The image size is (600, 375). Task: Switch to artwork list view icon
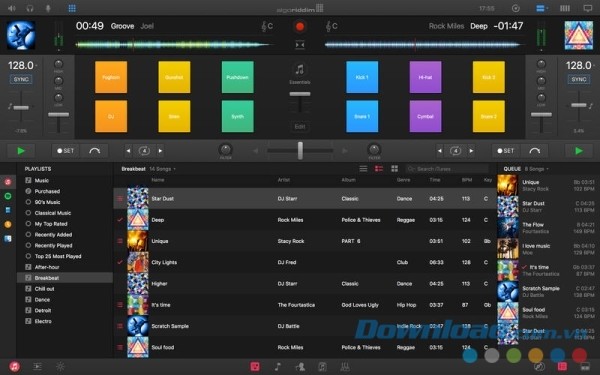coord(379,169)
